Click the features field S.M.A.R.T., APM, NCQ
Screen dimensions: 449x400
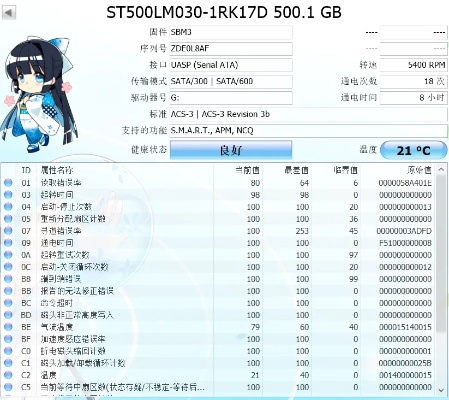tap(308, 131)
